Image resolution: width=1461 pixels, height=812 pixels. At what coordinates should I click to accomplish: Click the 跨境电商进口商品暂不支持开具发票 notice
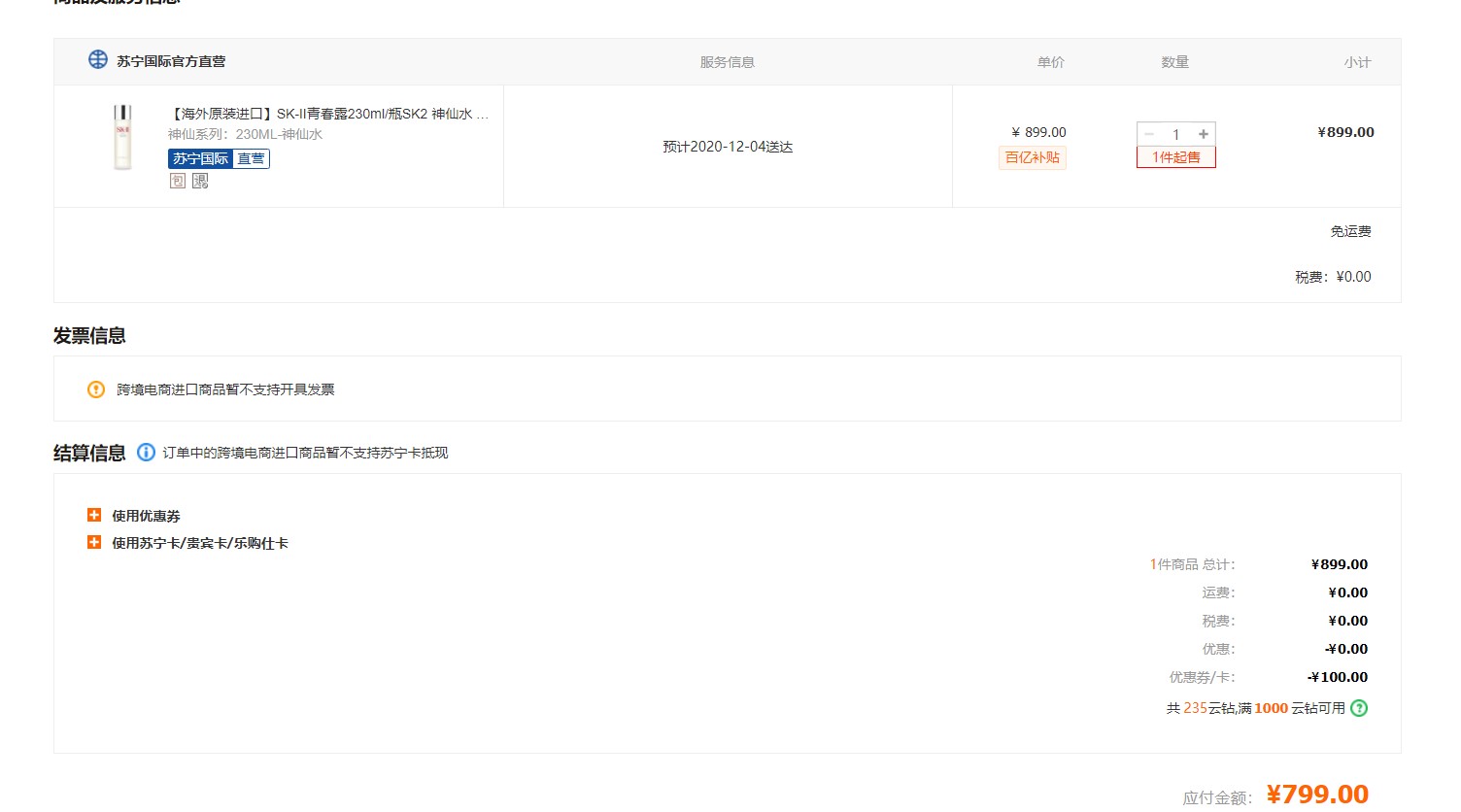[225, 389]
